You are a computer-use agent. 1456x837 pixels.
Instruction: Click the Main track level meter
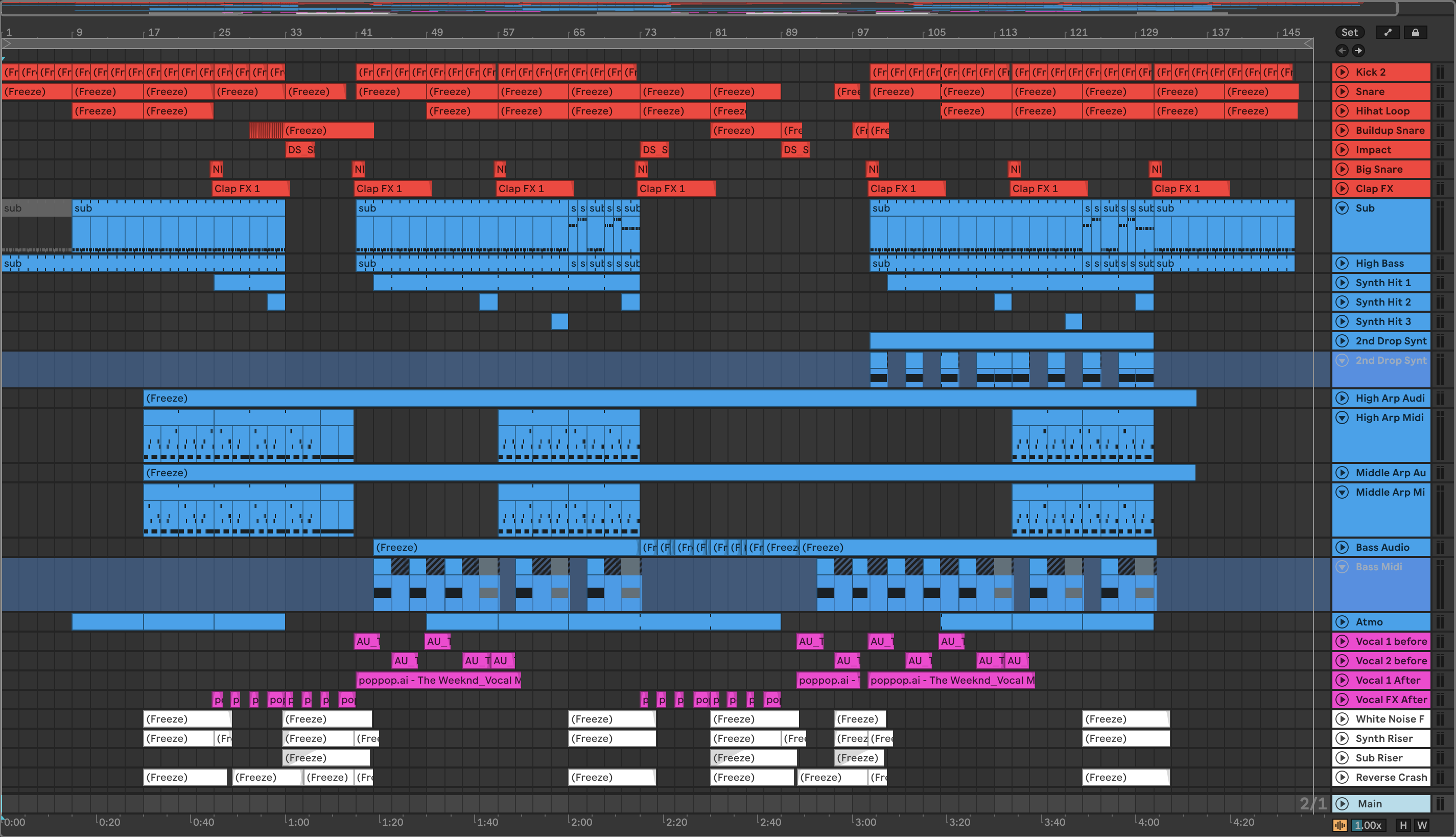coord(1440,804)
